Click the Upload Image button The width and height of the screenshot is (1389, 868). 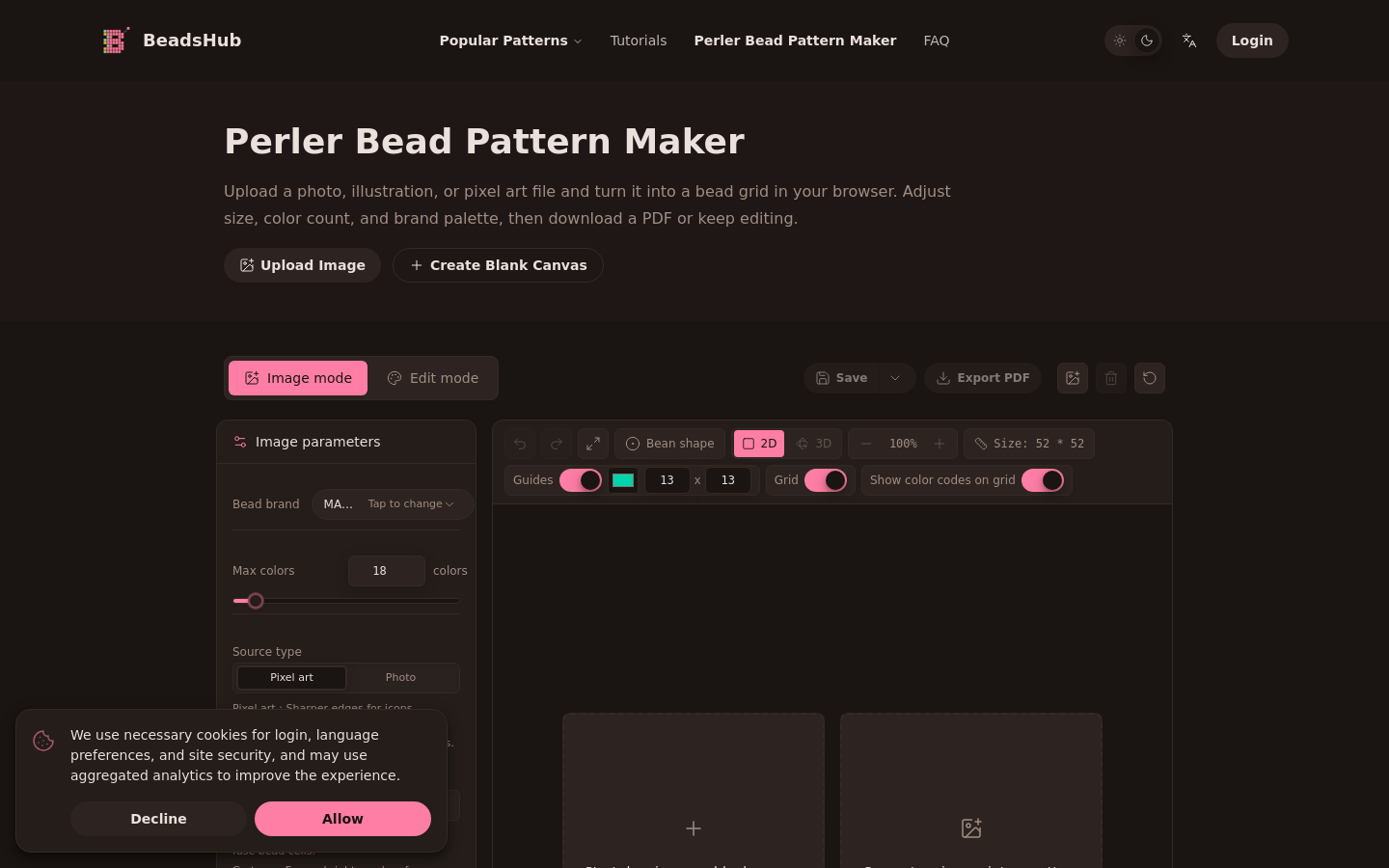point(302,265)
